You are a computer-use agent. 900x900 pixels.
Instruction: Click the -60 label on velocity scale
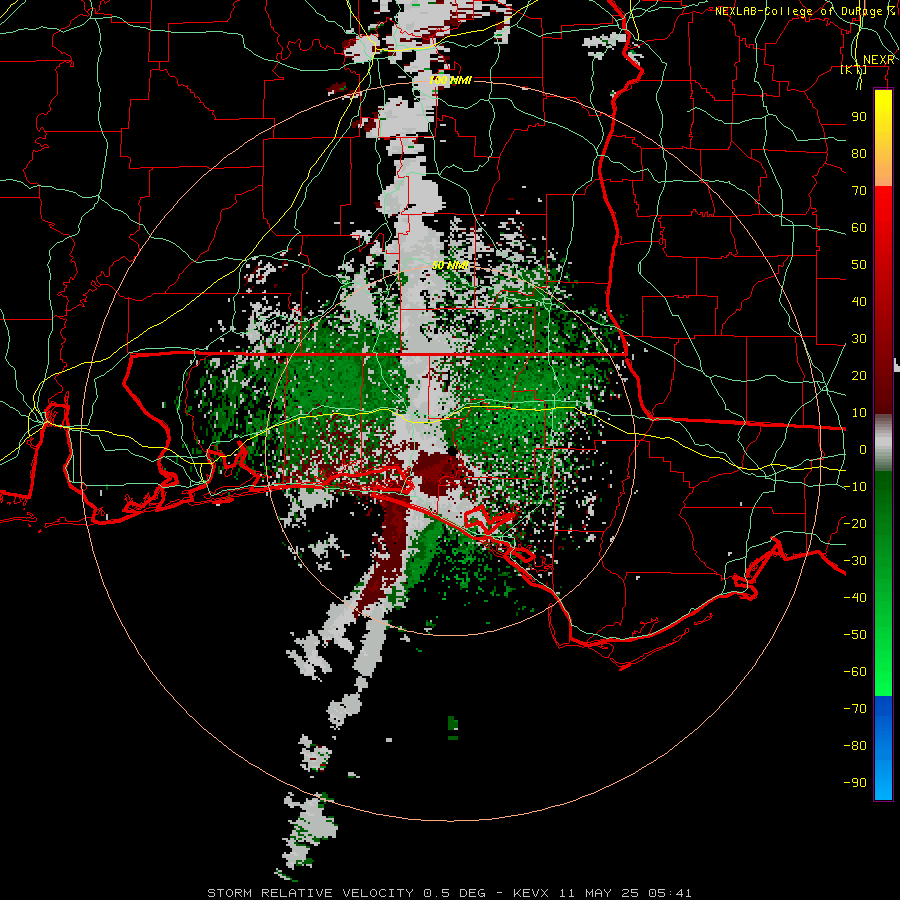855,672
